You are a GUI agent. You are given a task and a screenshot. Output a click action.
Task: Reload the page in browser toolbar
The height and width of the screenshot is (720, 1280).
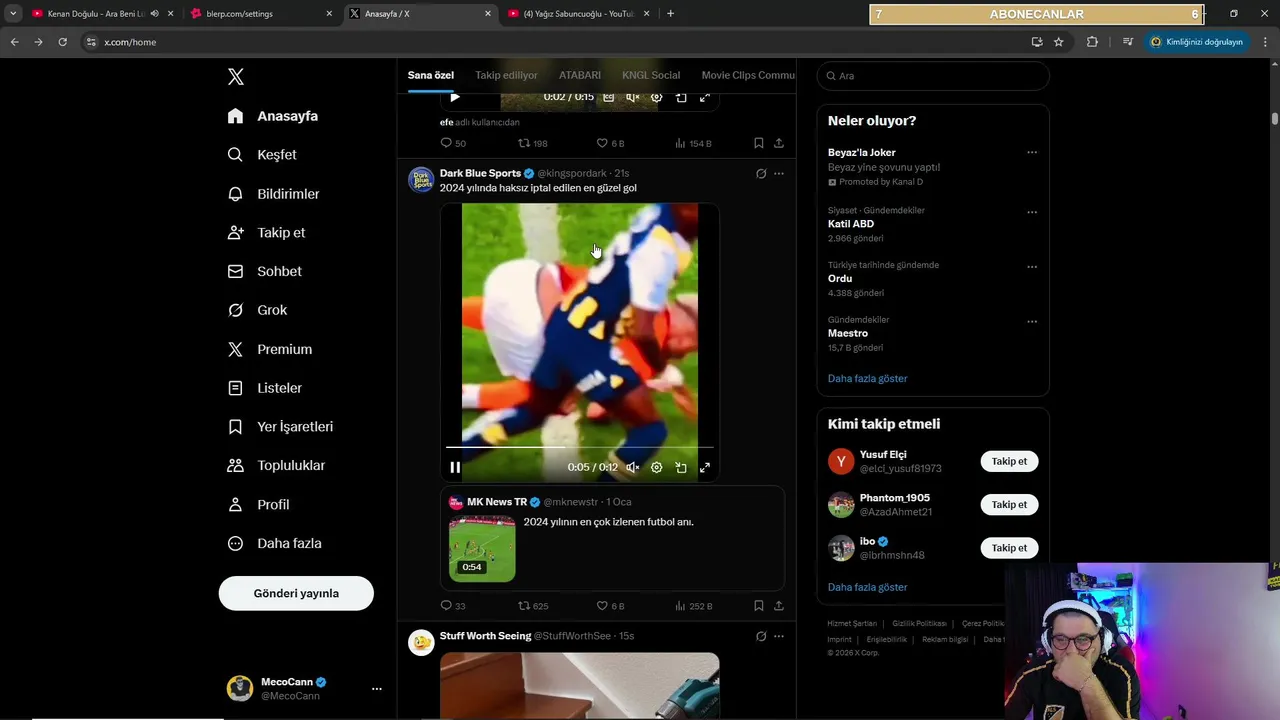(62, 42)
